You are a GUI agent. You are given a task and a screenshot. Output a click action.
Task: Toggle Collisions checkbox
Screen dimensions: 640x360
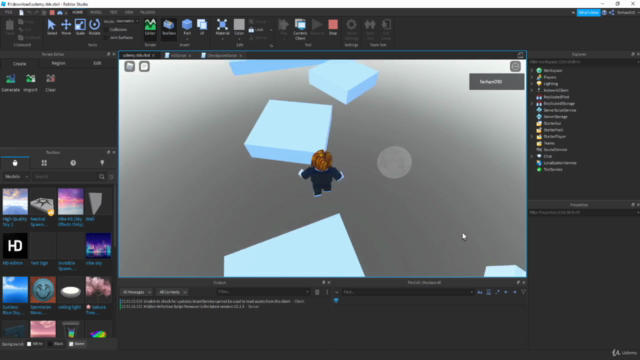[x=106, y=30]
